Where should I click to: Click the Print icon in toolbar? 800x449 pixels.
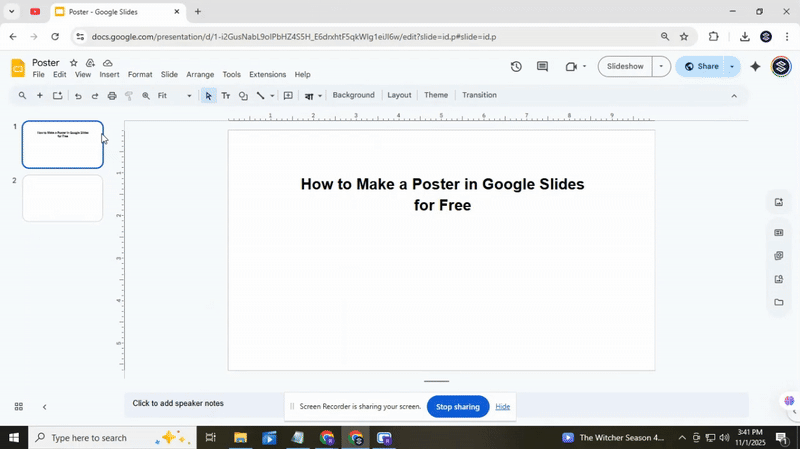pos(111,96)
